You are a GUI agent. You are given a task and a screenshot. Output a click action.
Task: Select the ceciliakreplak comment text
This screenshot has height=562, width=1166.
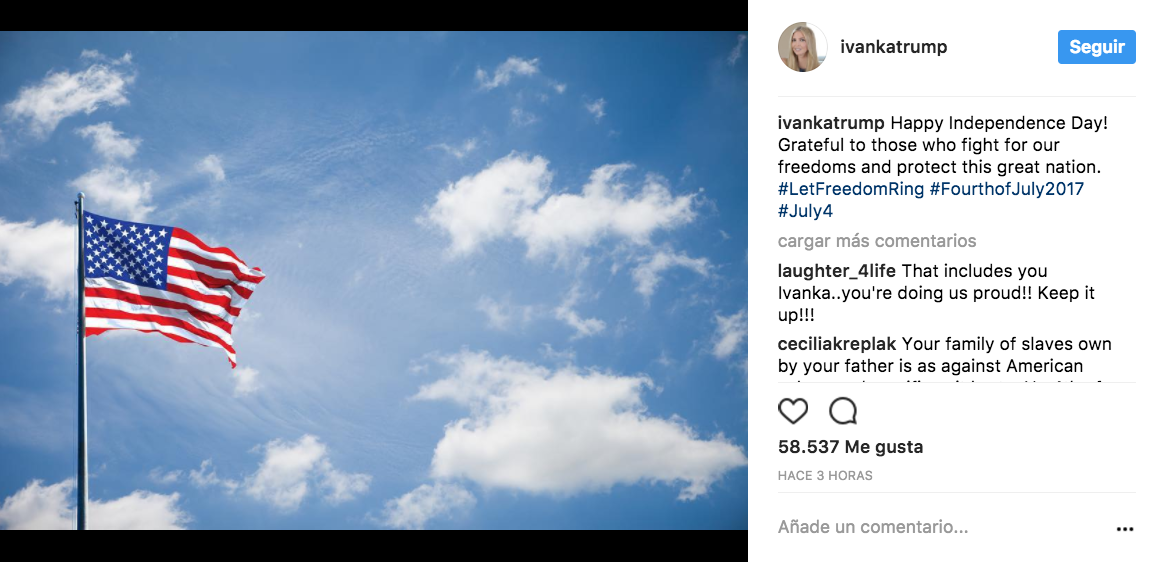pos(944,359)
